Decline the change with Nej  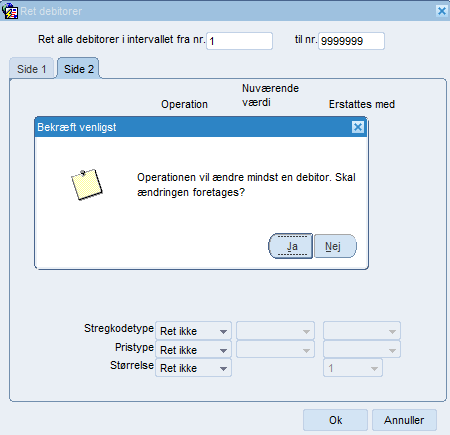335,246
